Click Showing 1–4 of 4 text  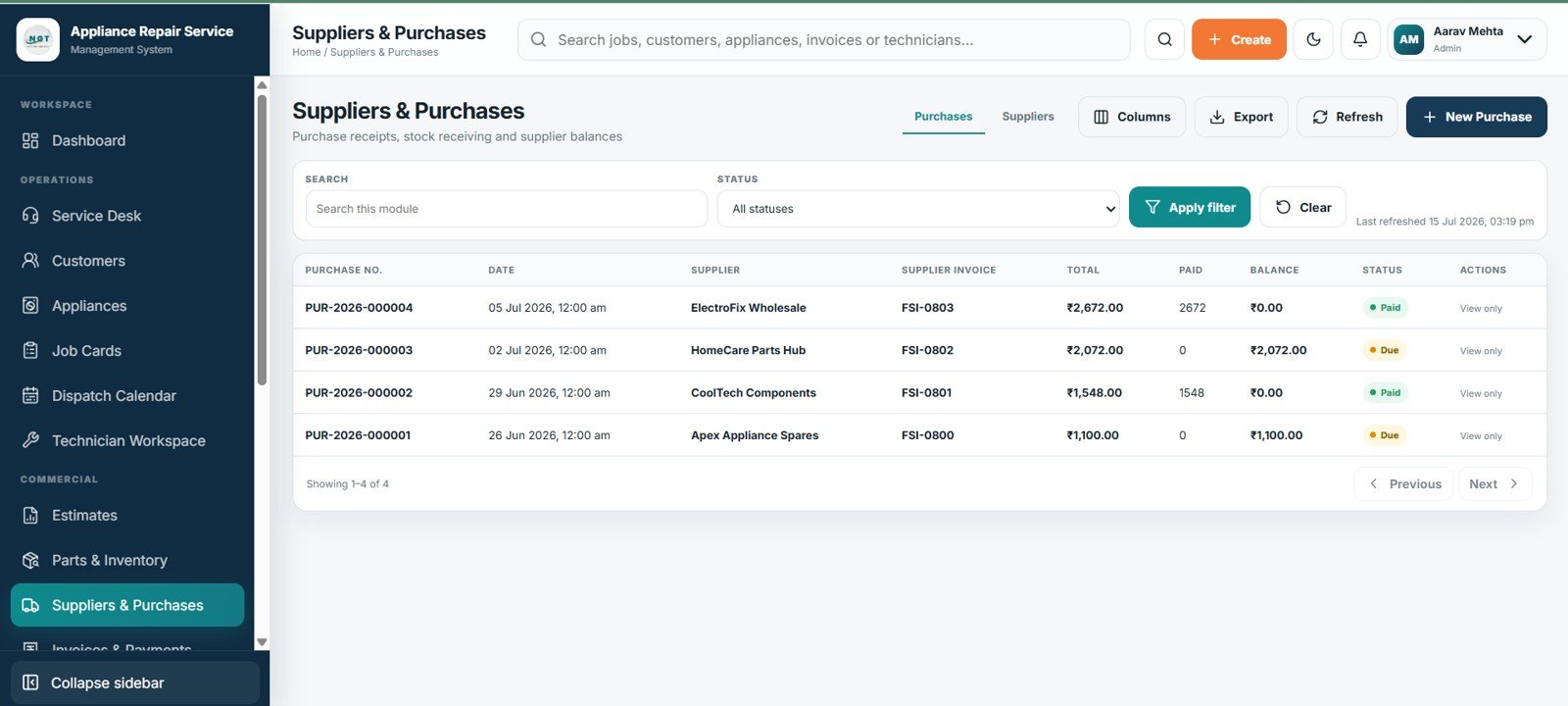347,484
